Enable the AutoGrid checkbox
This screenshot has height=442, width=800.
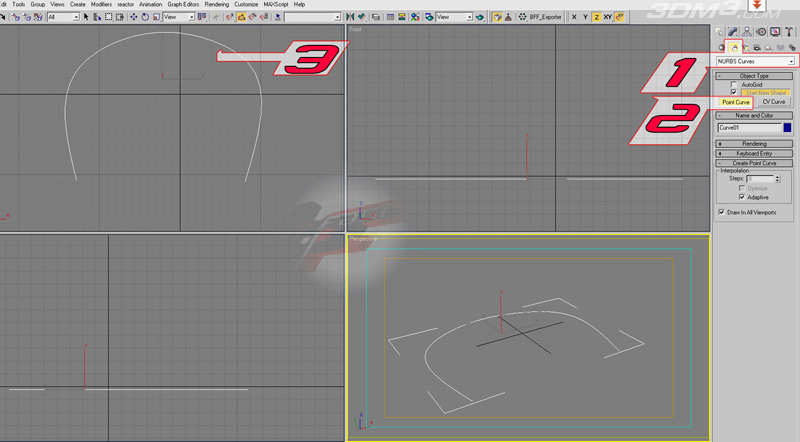734,84
